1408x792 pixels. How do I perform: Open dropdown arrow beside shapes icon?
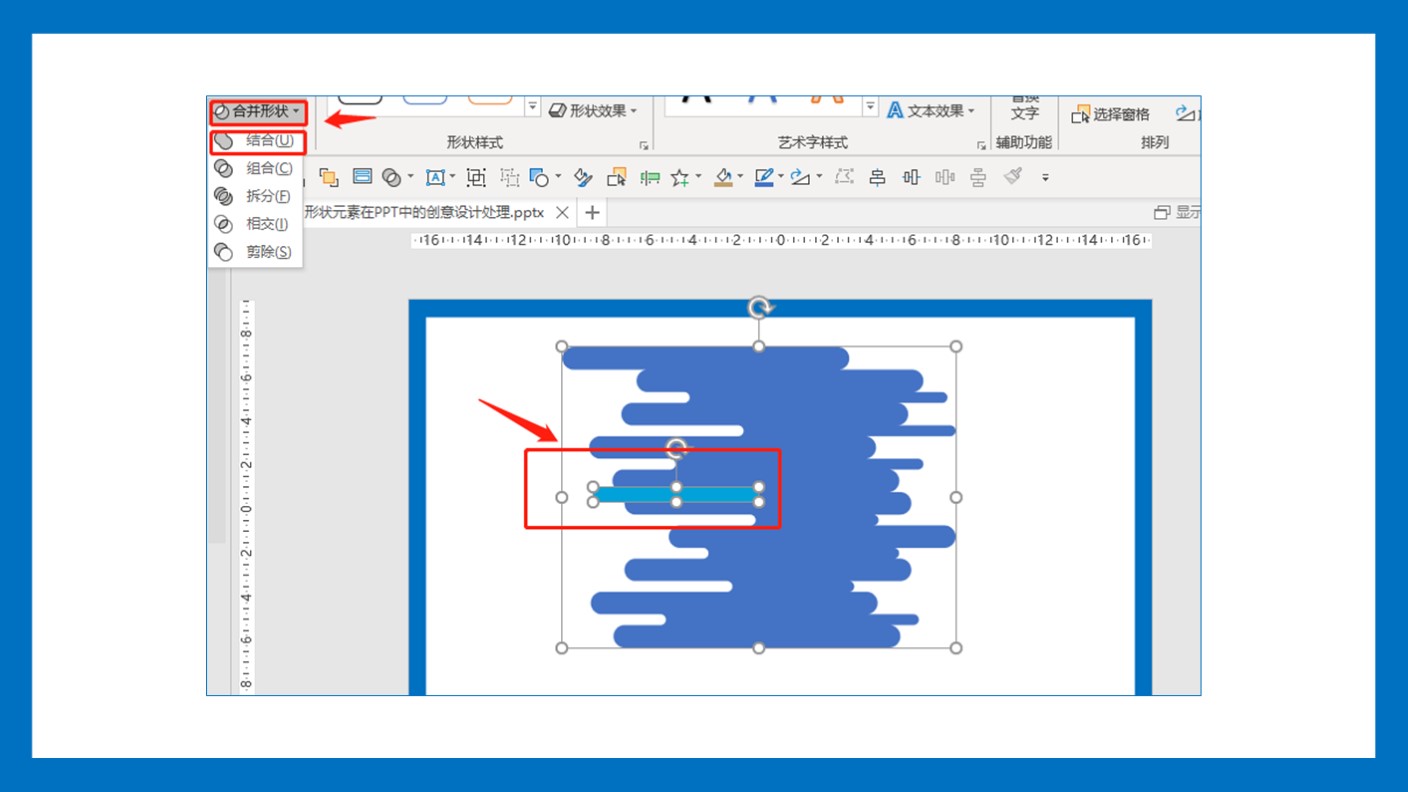pos(558,177)
